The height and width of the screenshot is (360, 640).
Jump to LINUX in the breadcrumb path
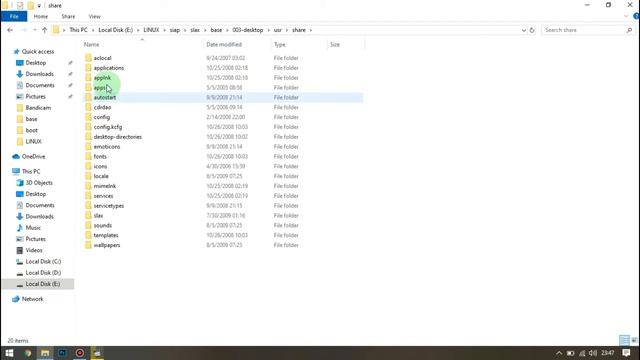[x=151, y=30]
